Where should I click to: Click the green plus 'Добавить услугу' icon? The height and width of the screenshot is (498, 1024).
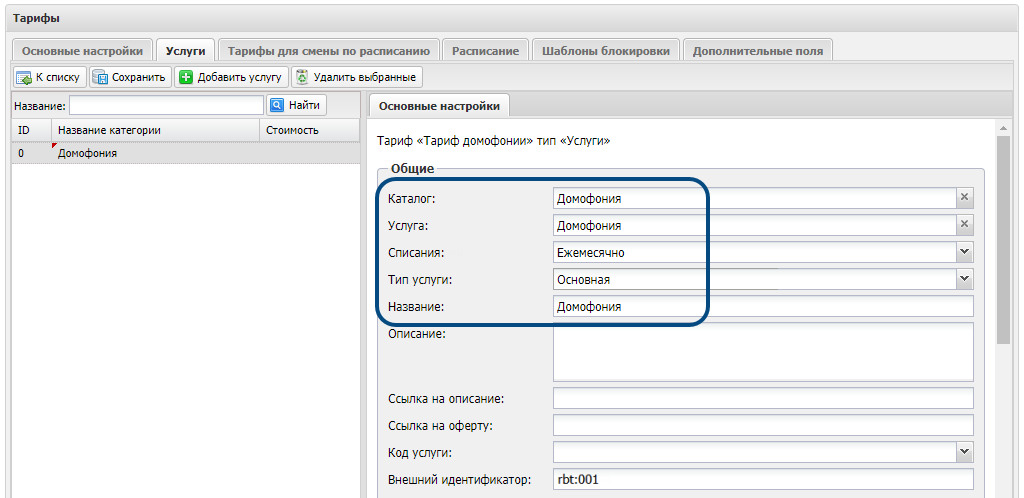186,77
